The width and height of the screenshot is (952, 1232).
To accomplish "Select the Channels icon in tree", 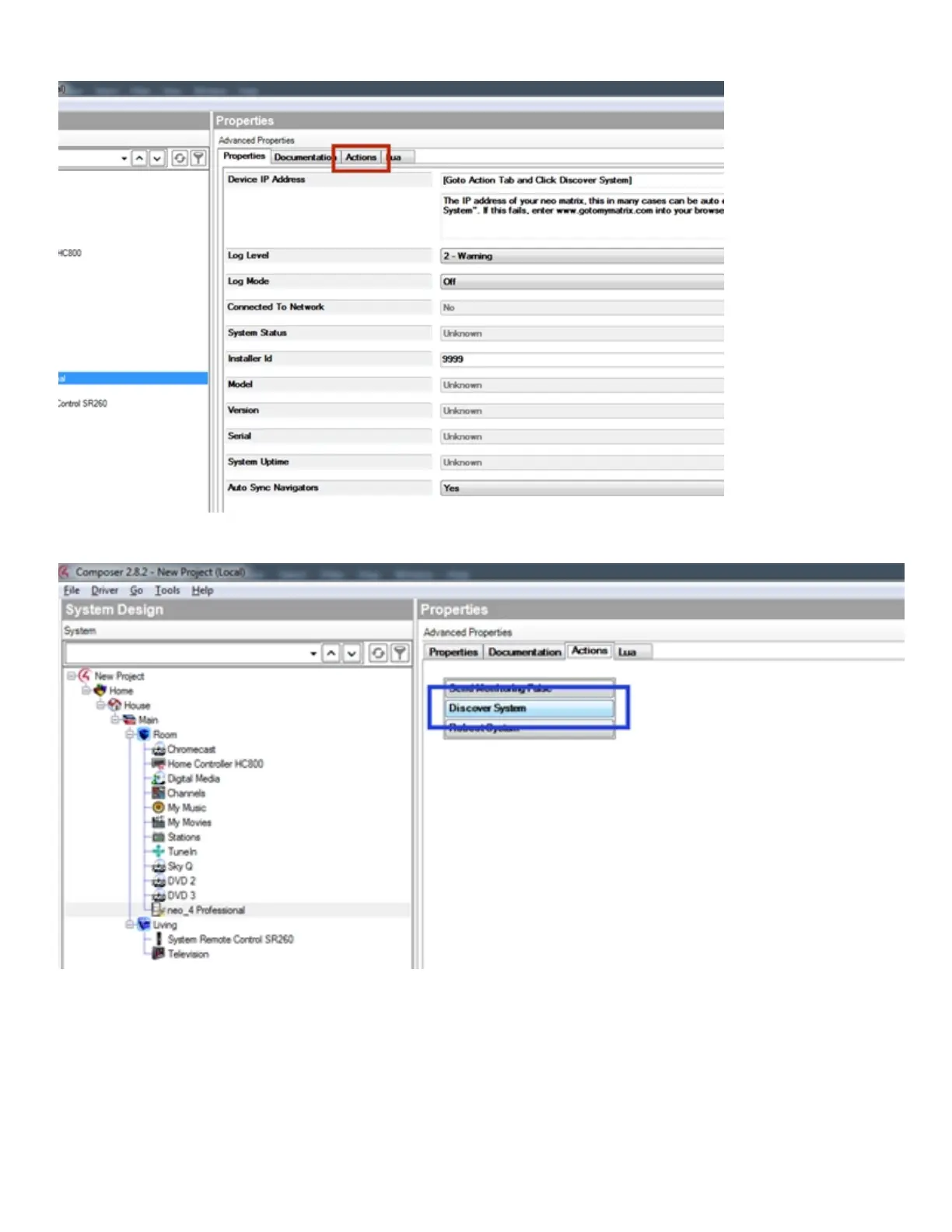I will (x=159, y=793).
